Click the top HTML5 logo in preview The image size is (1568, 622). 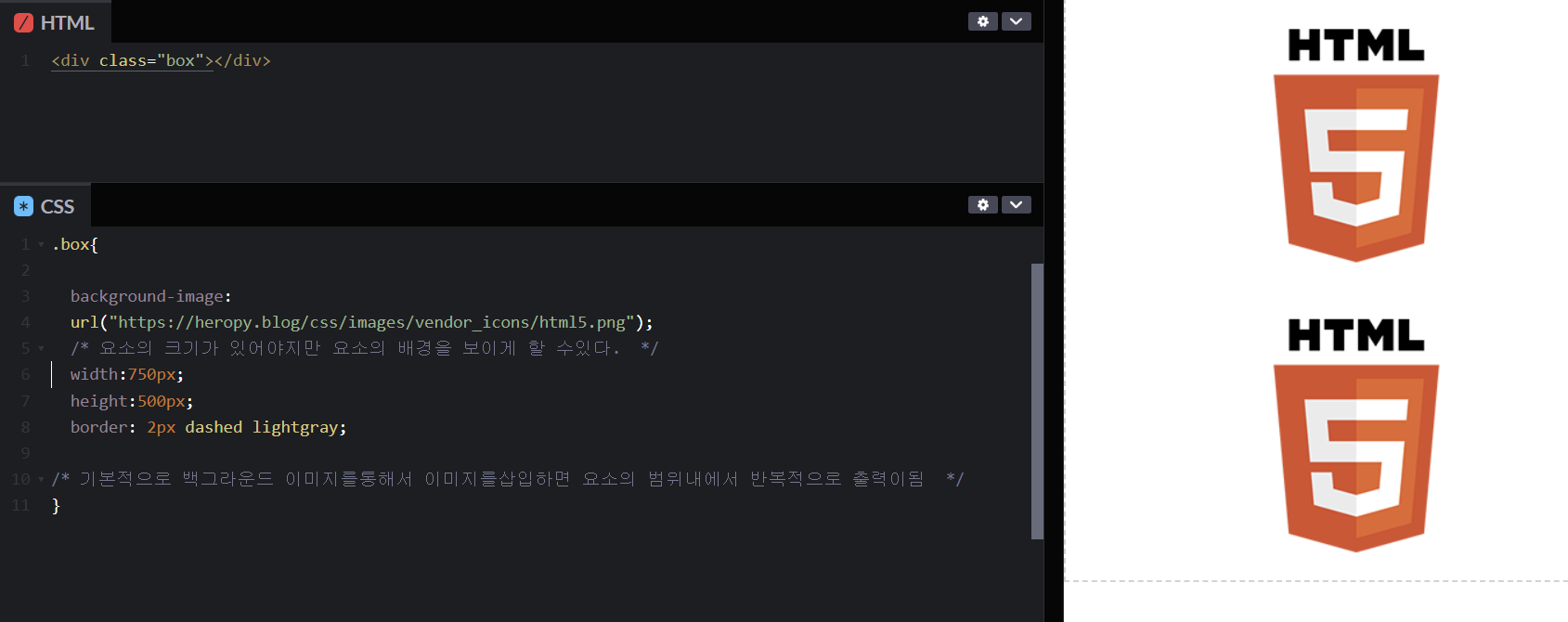1355,145
